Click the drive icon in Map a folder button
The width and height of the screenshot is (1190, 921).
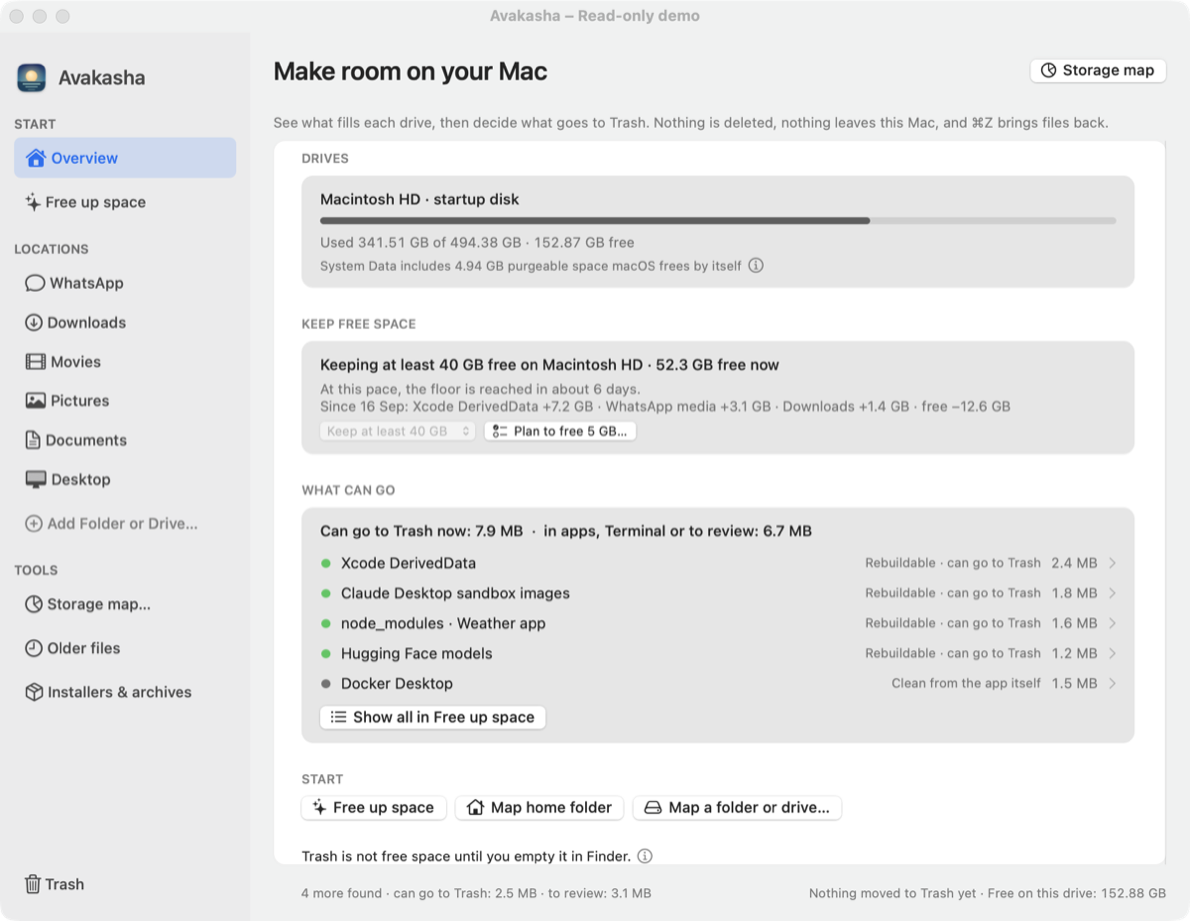[x=653, y=808]
